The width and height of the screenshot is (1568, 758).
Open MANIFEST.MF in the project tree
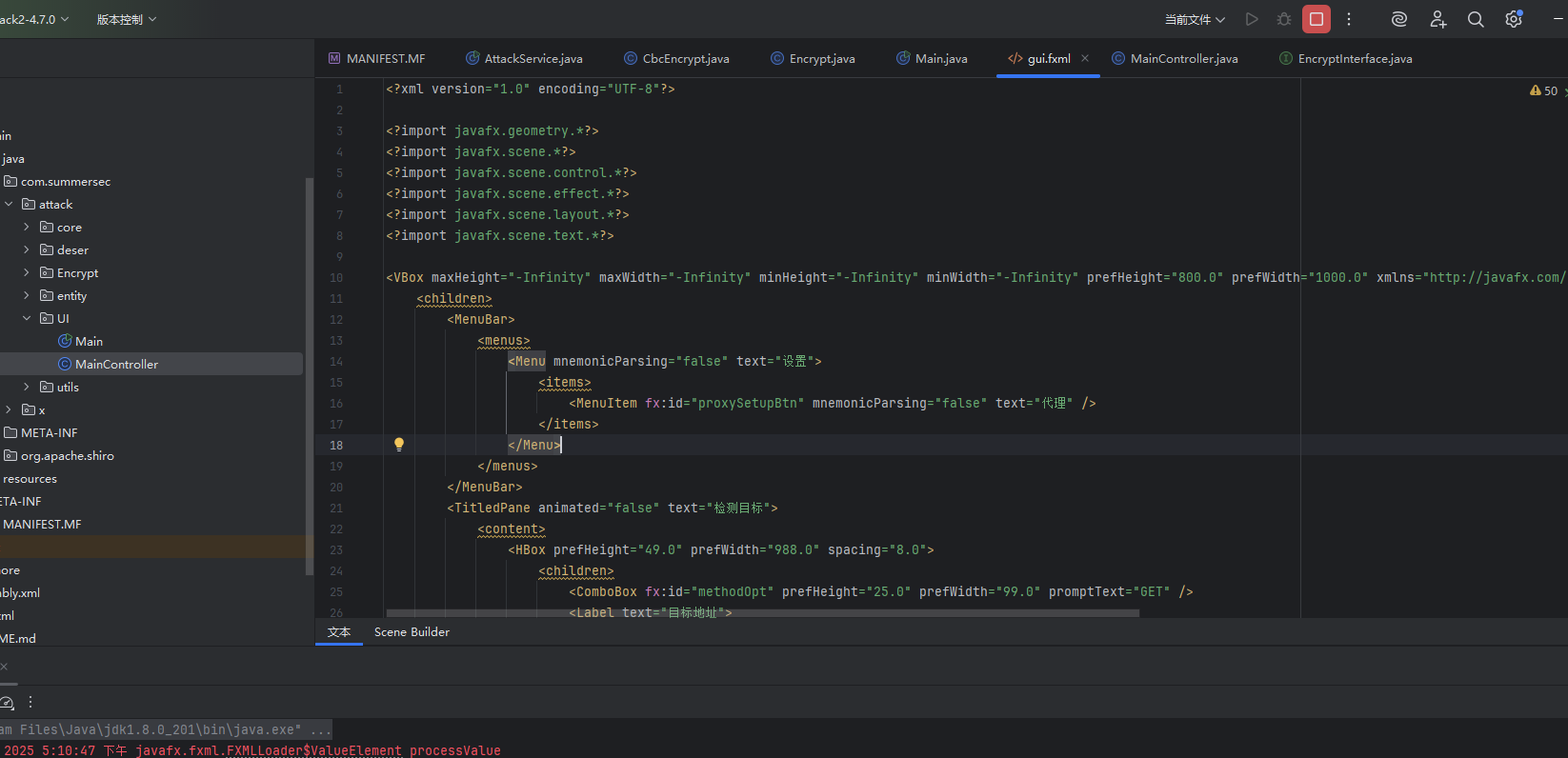coord(42,525)
